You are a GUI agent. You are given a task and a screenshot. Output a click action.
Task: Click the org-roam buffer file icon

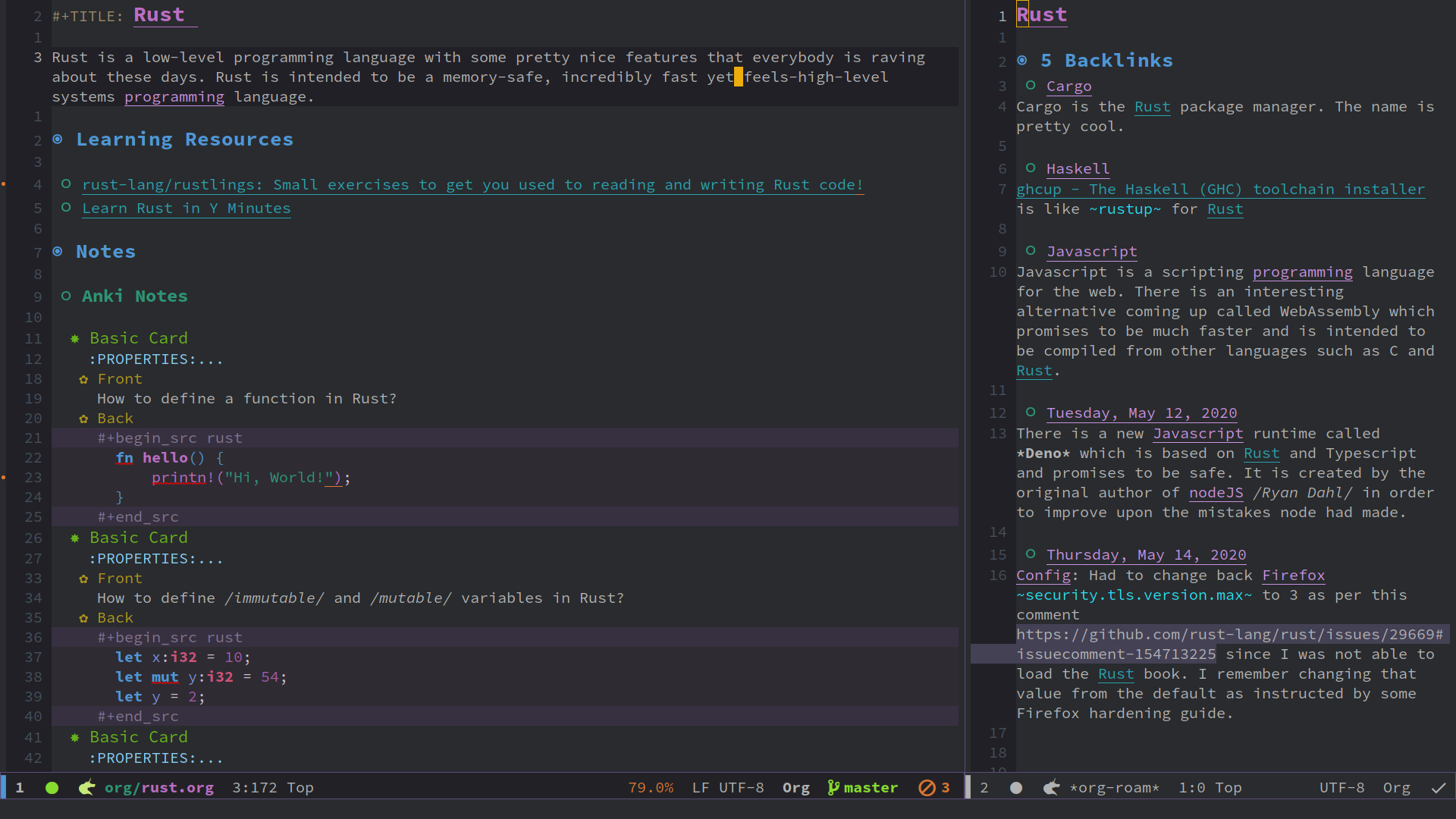(1052, 787)
